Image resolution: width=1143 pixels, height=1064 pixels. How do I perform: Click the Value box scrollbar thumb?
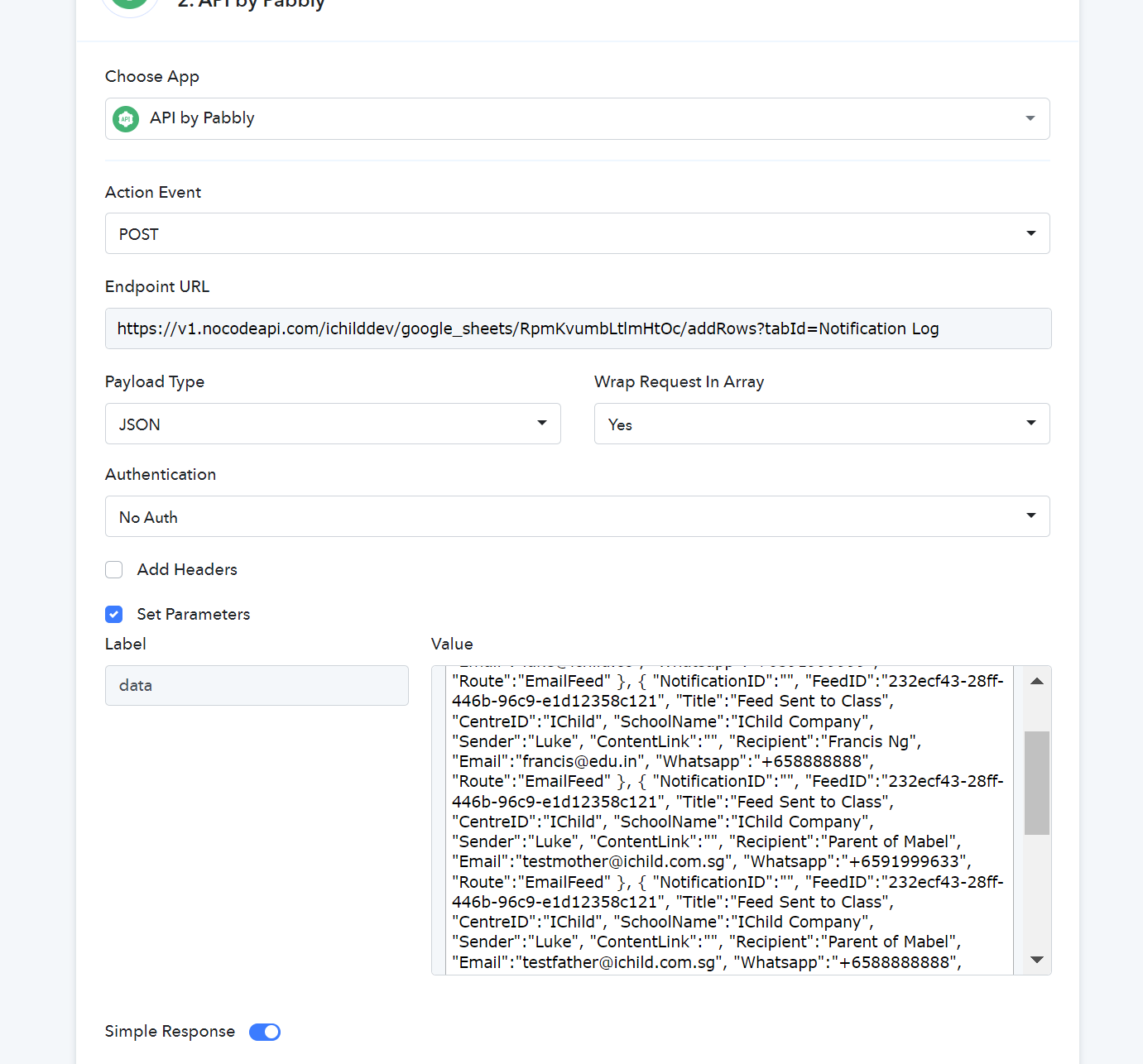pos(1037,783)
